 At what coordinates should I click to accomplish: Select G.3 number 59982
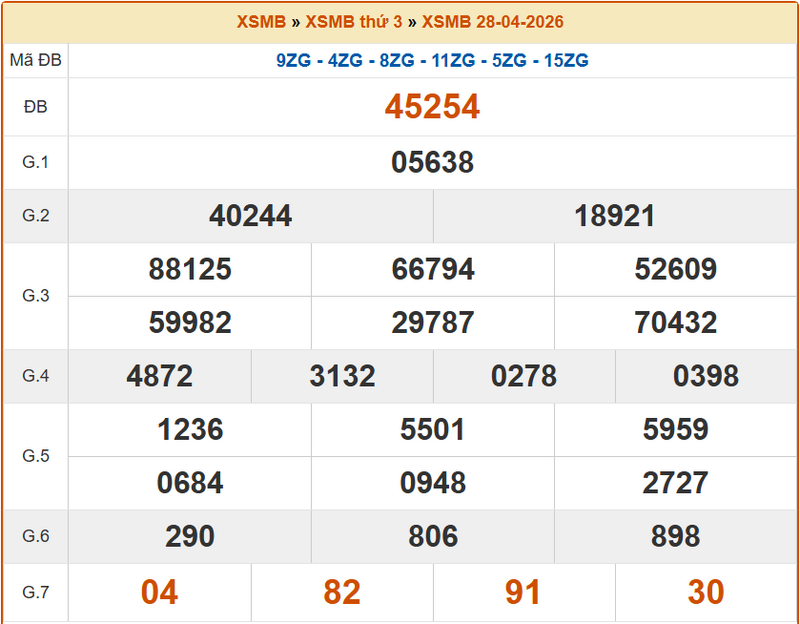(190, 323)
